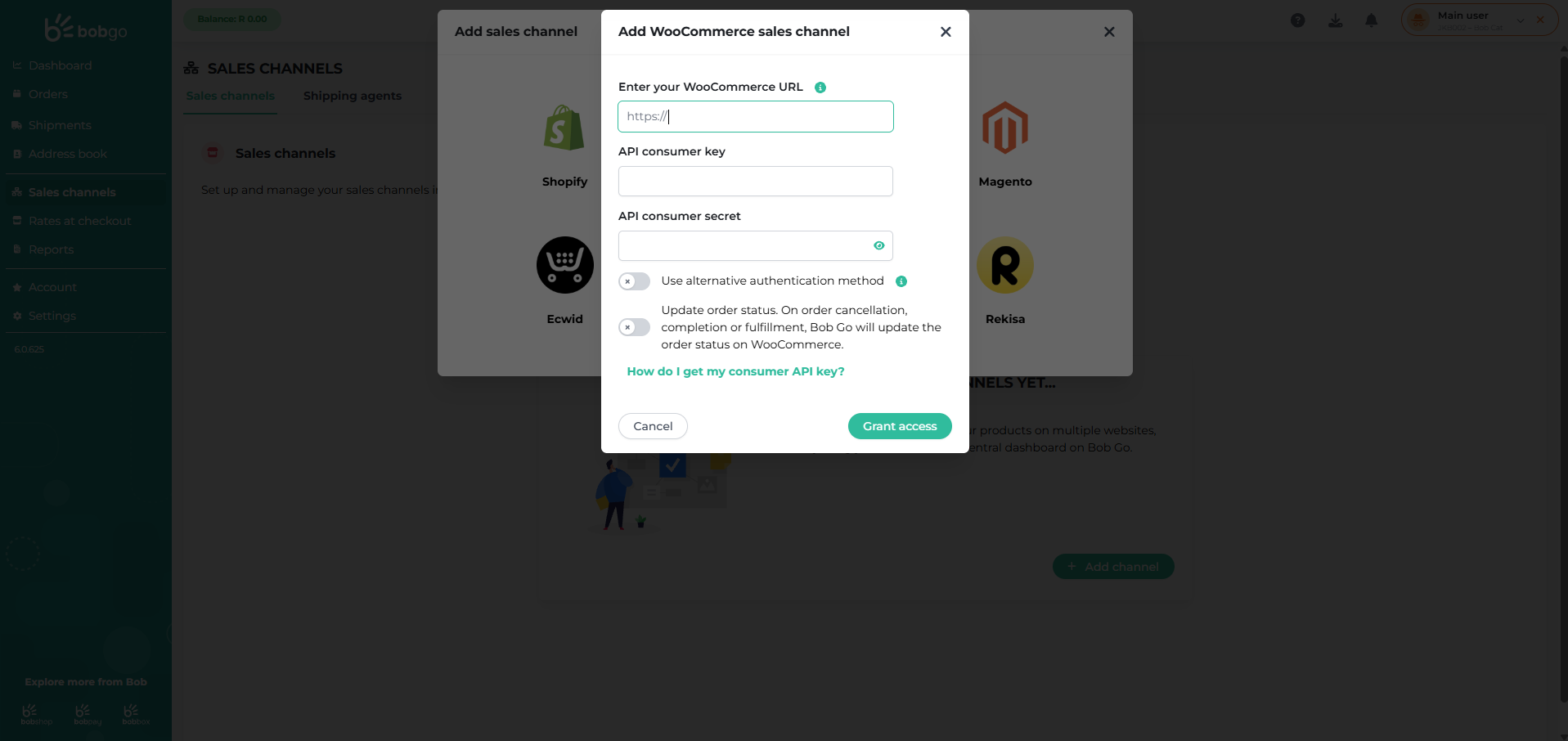Click the Grant access button
Screen dimensions: 1568x741
900,426
